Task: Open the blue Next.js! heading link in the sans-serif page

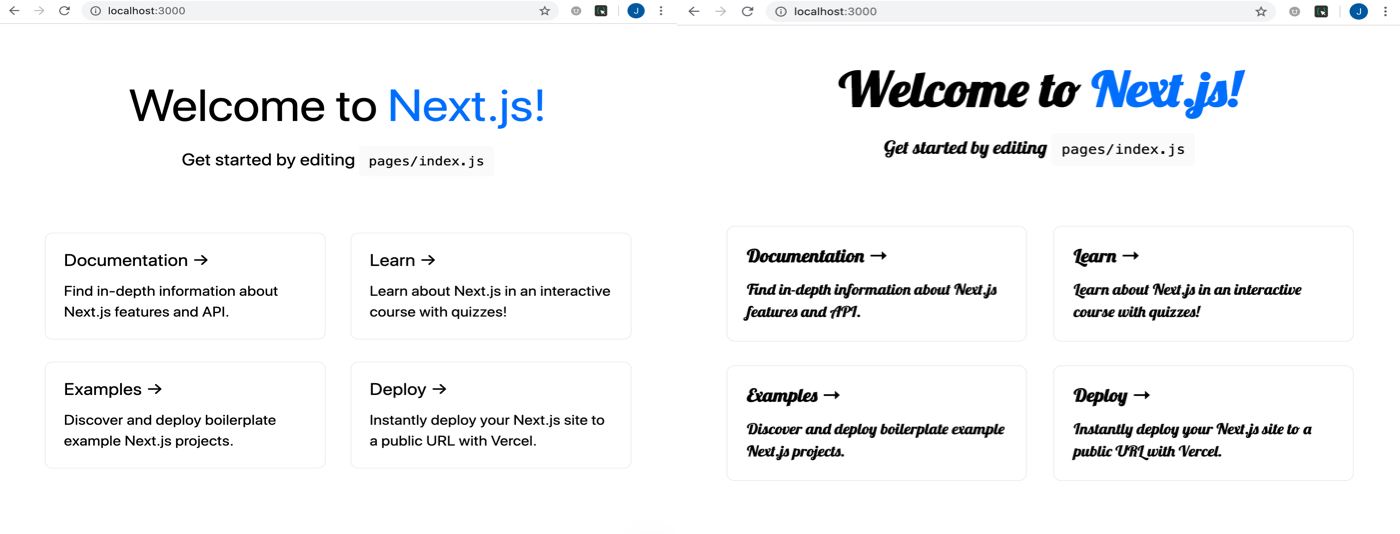Action: (466, 106)
